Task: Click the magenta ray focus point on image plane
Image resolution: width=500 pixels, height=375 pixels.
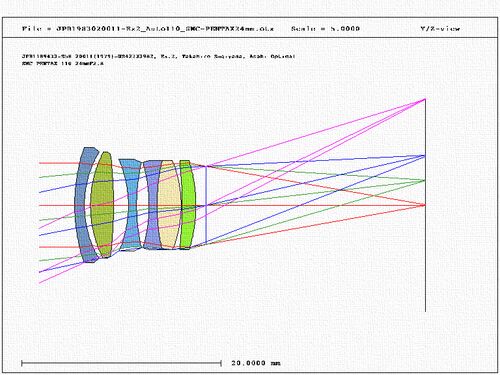Action: [x=425, y=99]
